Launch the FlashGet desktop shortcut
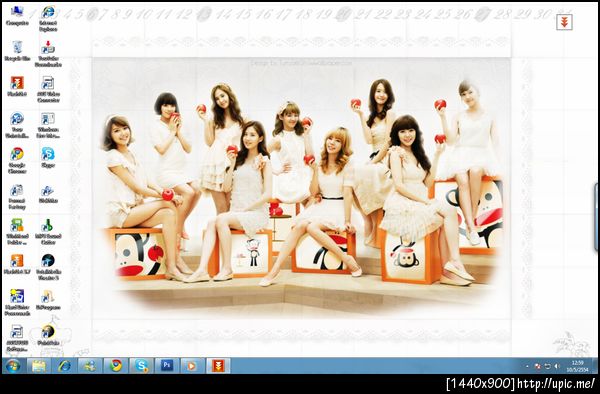 [x=17, y=86]
